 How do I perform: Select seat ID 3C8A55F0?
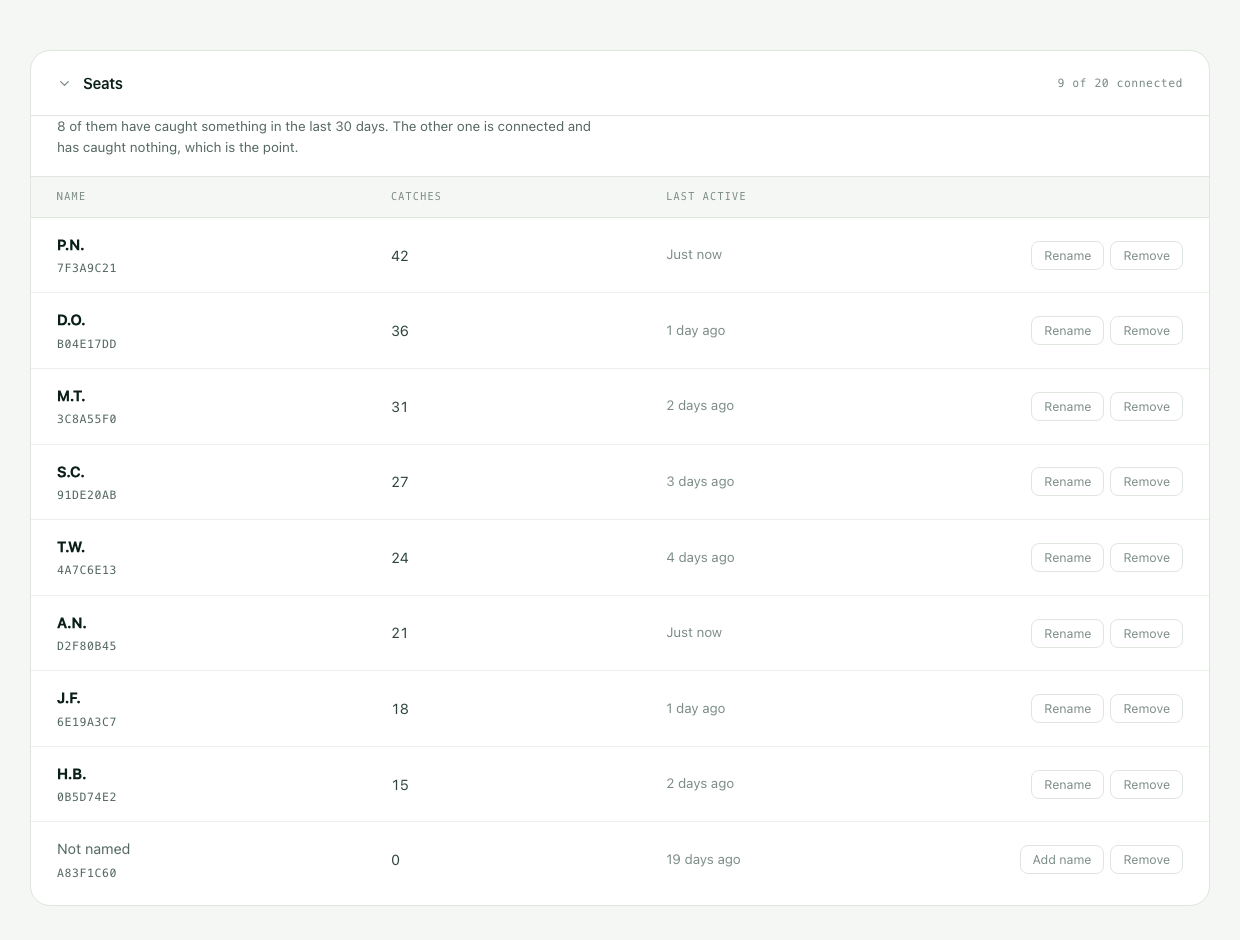87,419
